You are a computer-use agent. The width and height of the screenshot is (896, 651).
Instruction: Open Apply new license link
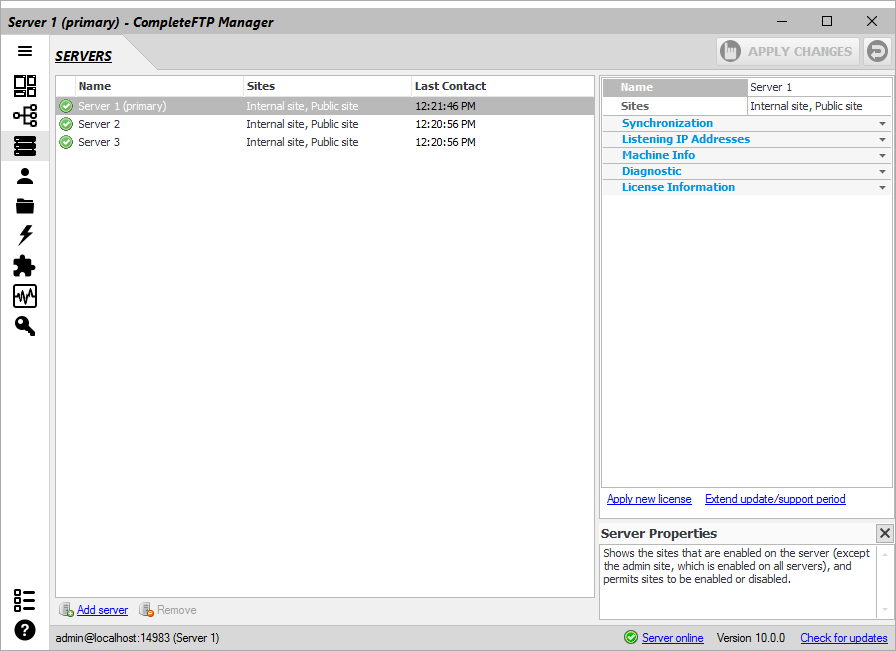point(649,499)
